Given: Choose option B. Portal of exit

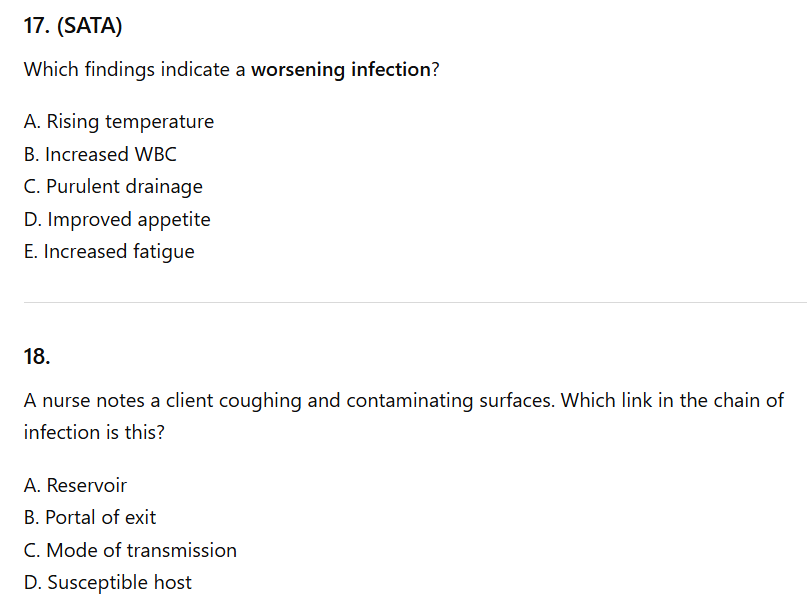Looking at the screenshot, I should tap(90, 518).
